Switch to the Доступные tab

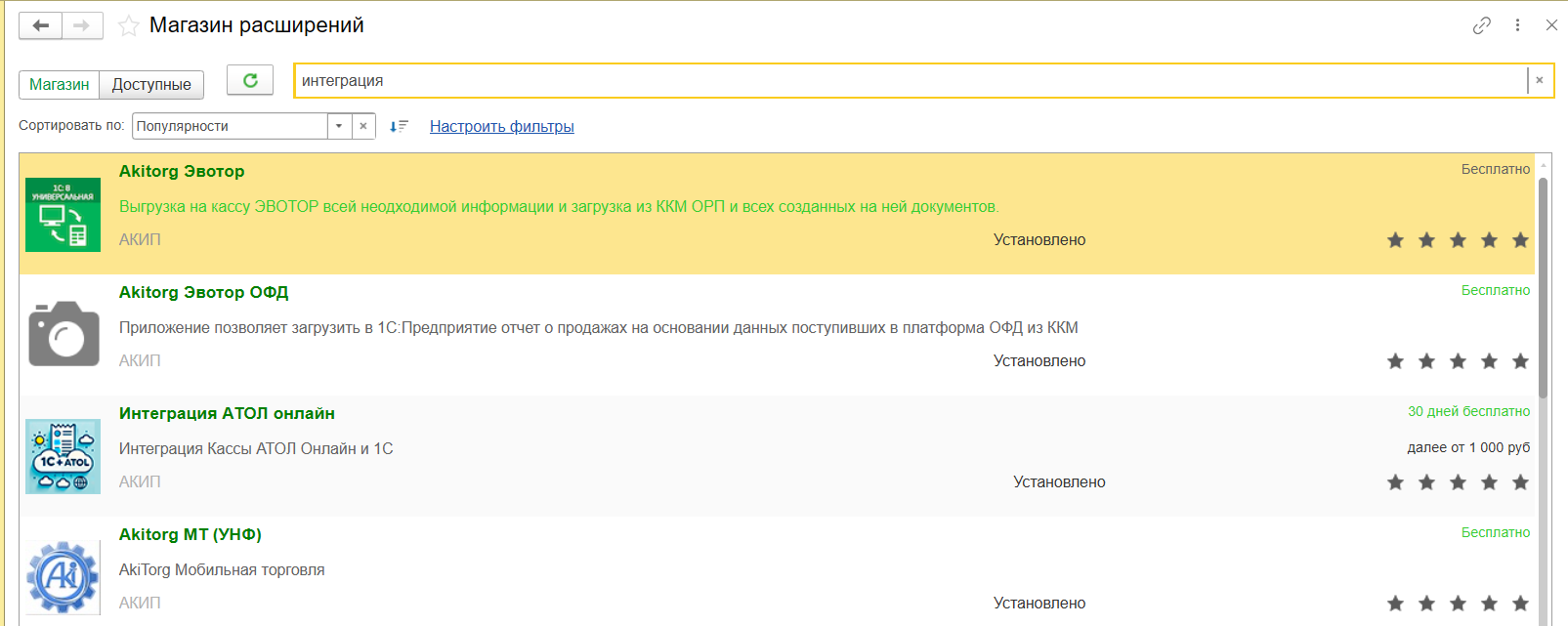151,84
